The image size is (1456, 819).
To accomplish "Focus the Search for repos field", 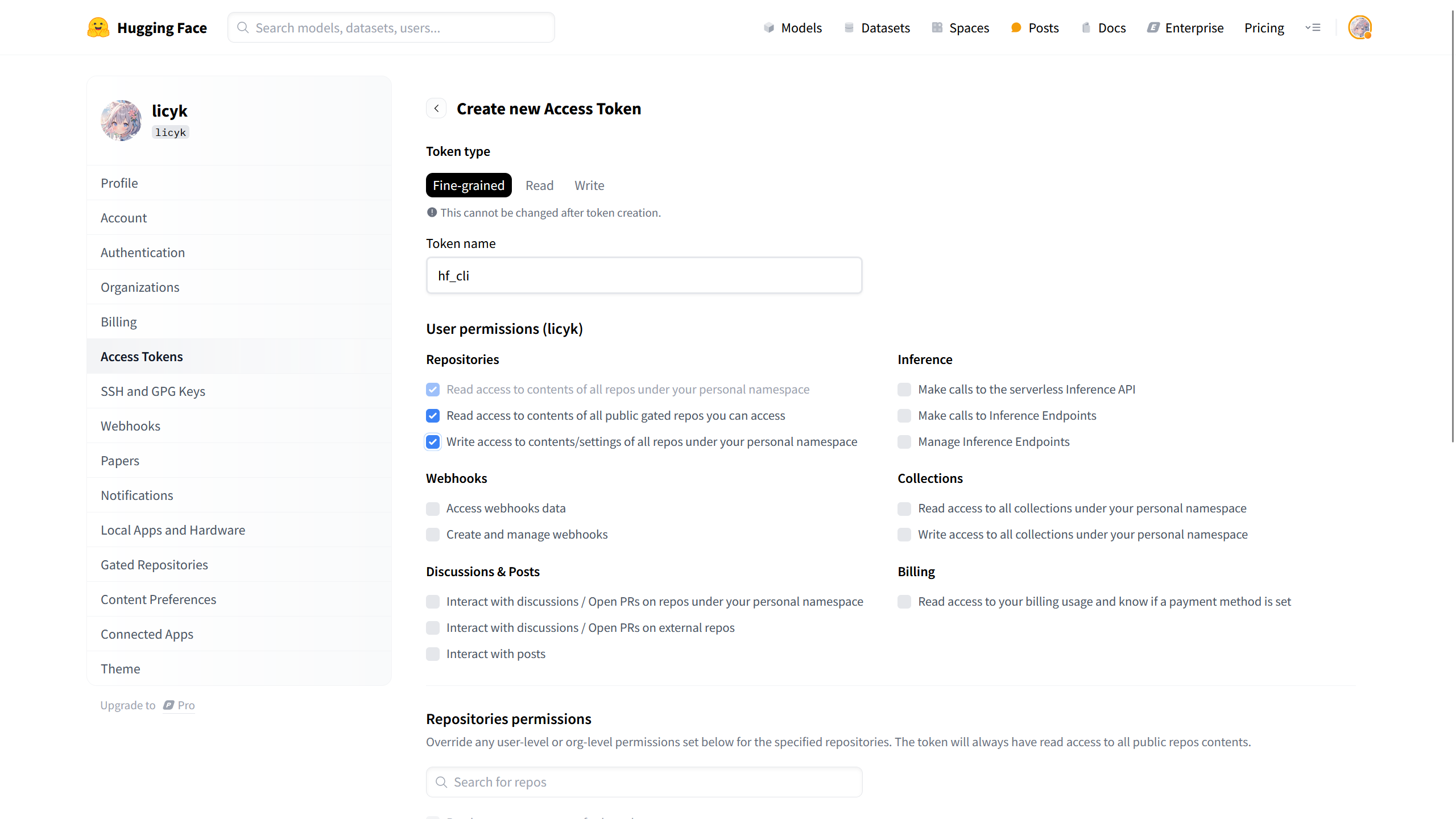I will (x=644, y=782).
